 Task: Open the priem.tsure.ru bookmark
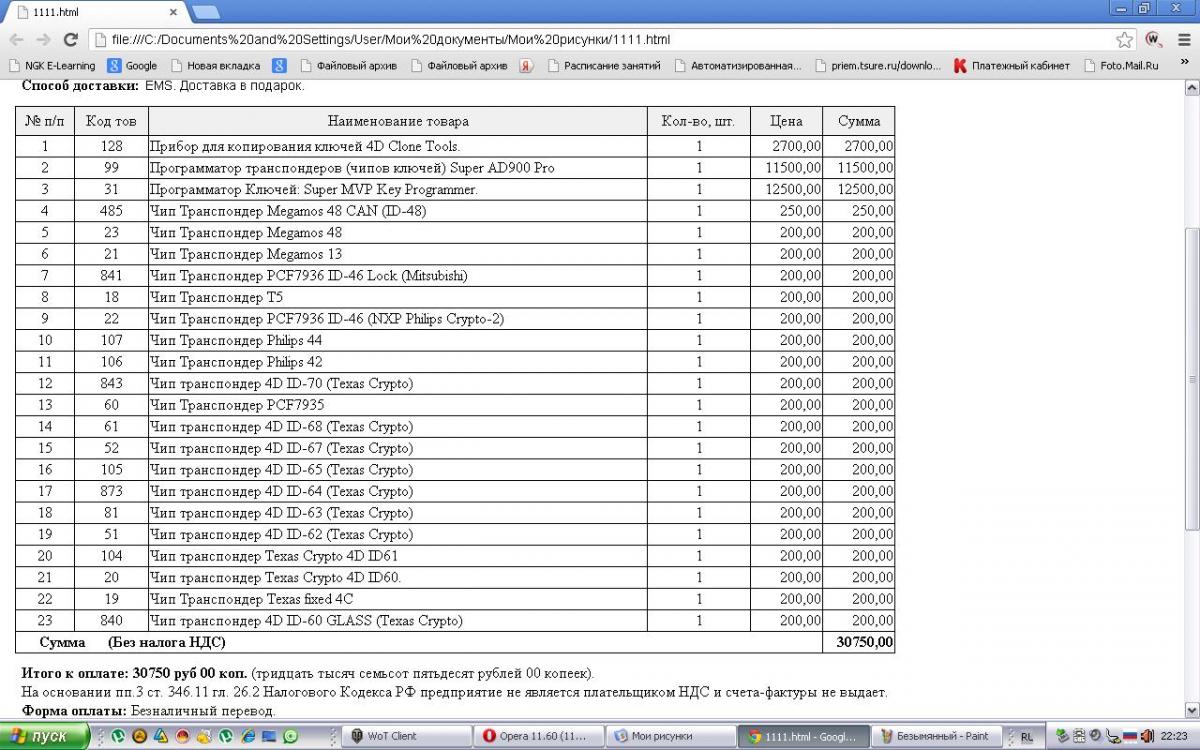click(877, 66)
